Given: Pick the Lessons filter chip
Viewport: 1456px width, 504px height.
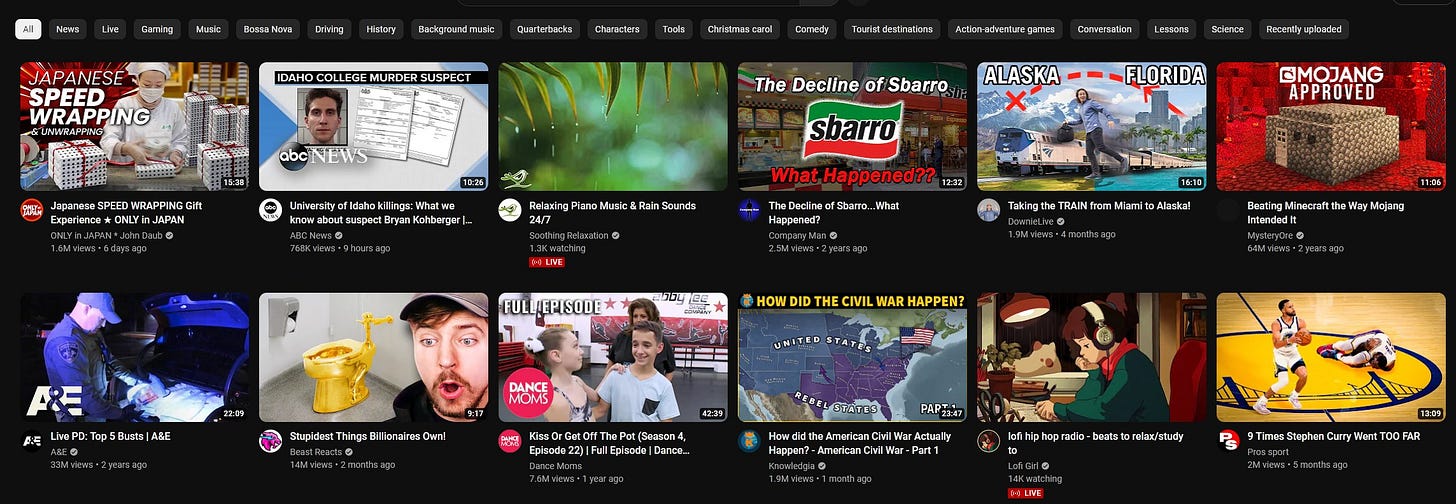Looking at the screenshot, I should pyautogui.click(x=1172, y=29).
